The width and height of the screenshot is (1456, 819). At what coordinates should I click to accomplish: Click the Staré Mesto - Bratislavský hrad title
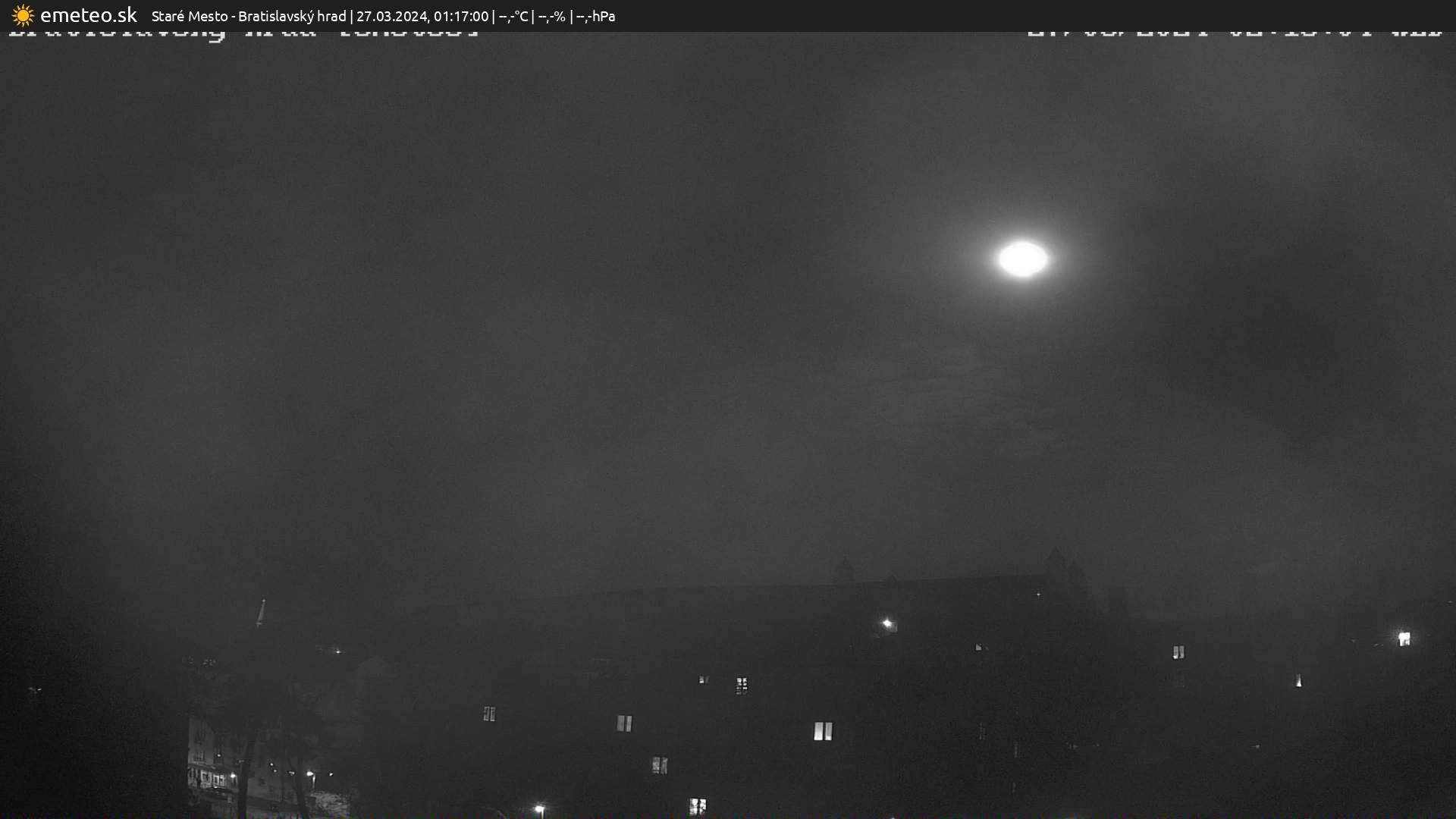248,16
